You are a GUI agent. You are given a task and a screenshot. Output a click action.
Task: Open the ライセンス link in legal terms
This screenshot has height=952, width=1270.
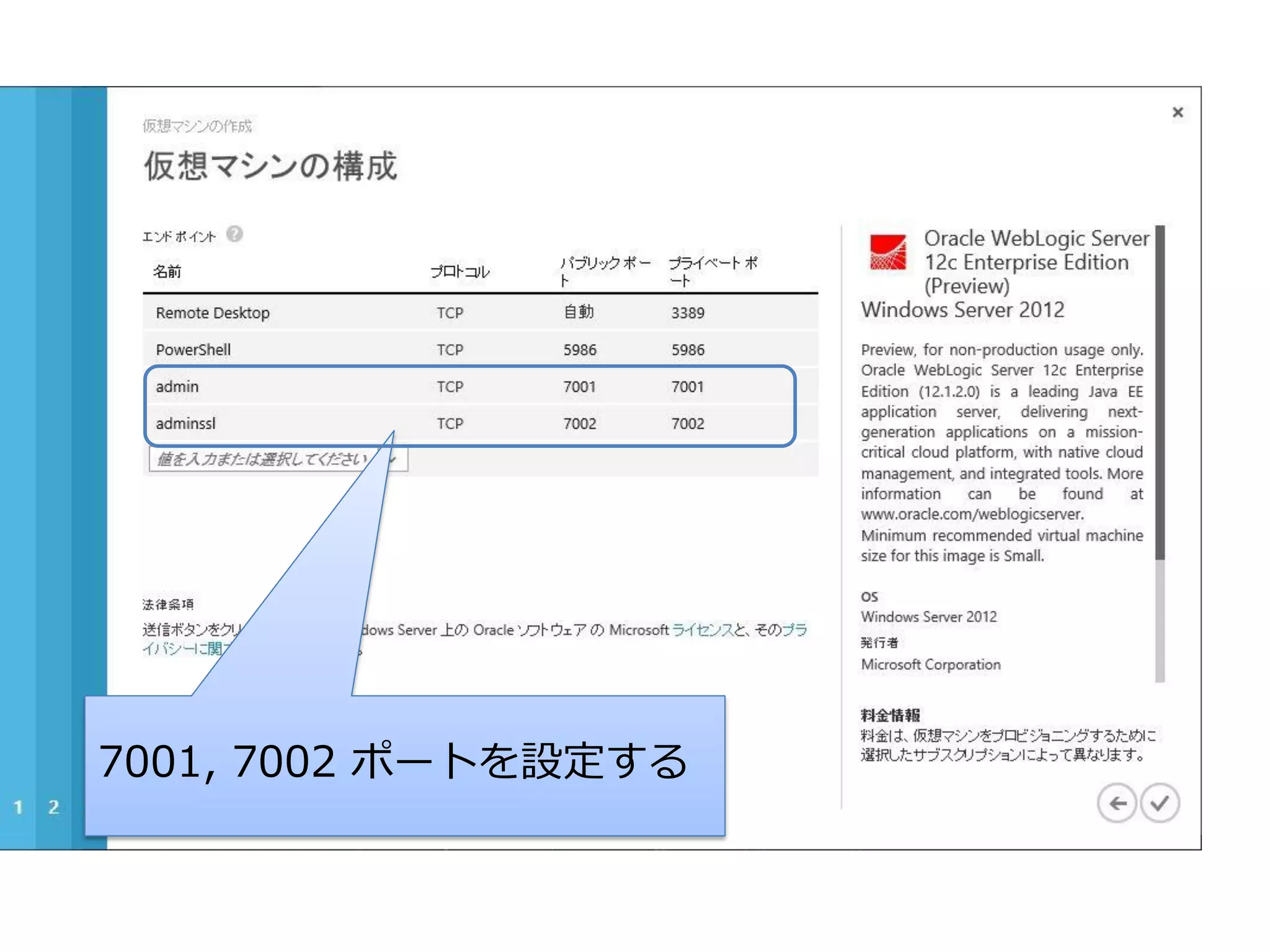pyautogui.click(x=703, y=630)
